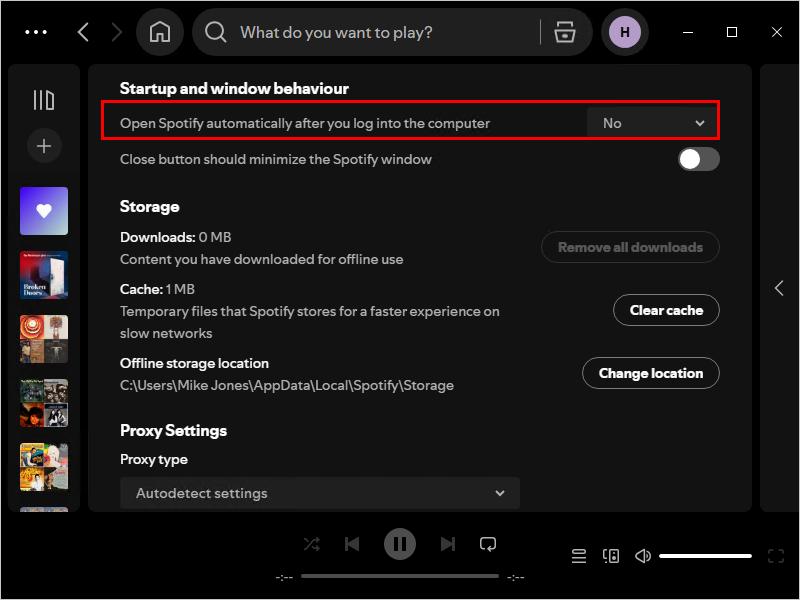Open the startup behaviour No dropdown

coord(653,123)
